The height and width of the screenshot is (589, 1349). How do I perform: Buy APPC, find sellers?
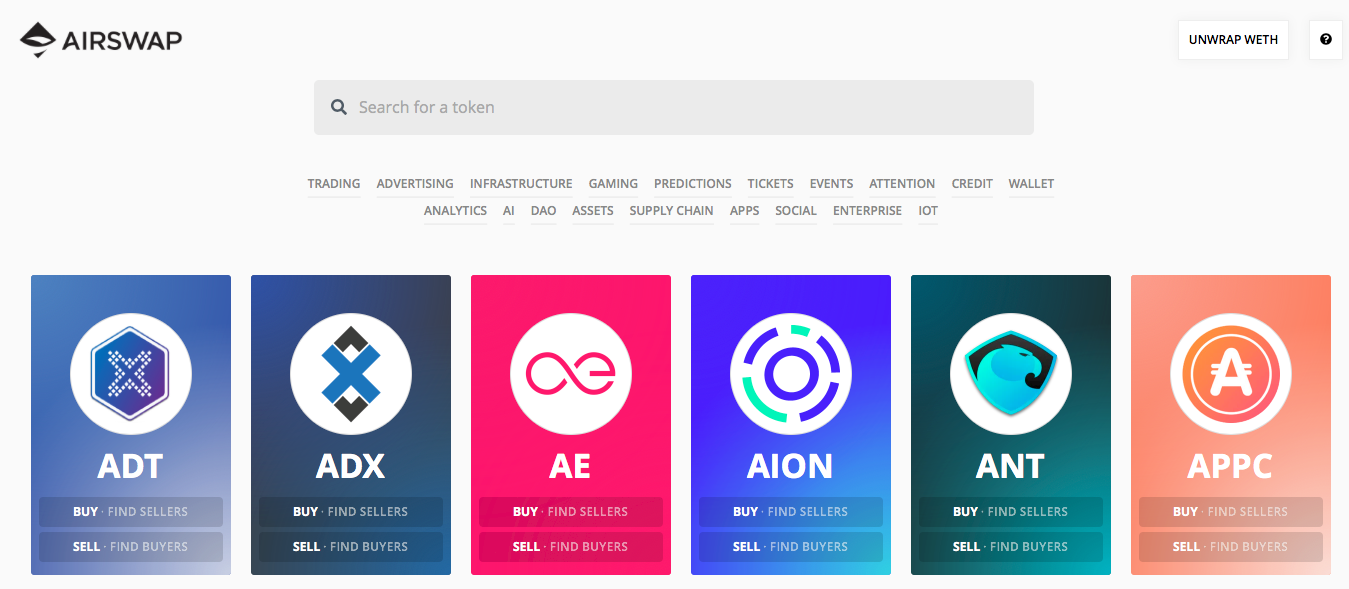point(1231,512)
